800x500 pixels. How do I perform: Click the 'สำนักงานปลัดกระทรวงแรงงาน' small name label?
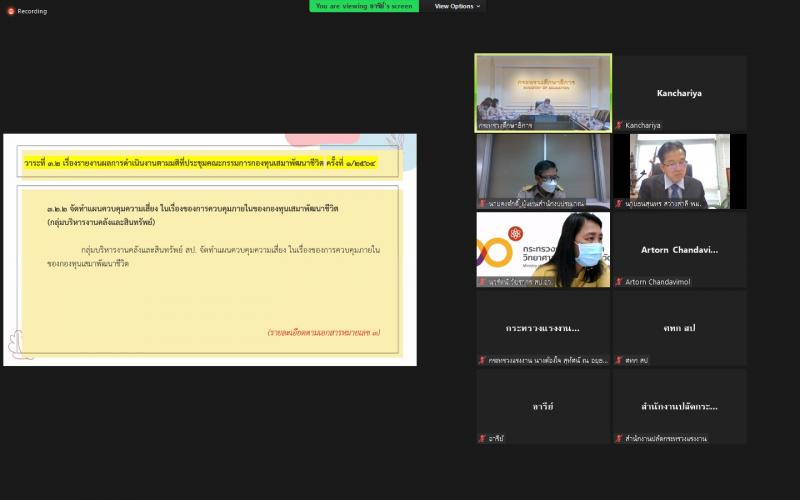click(666, 438)
